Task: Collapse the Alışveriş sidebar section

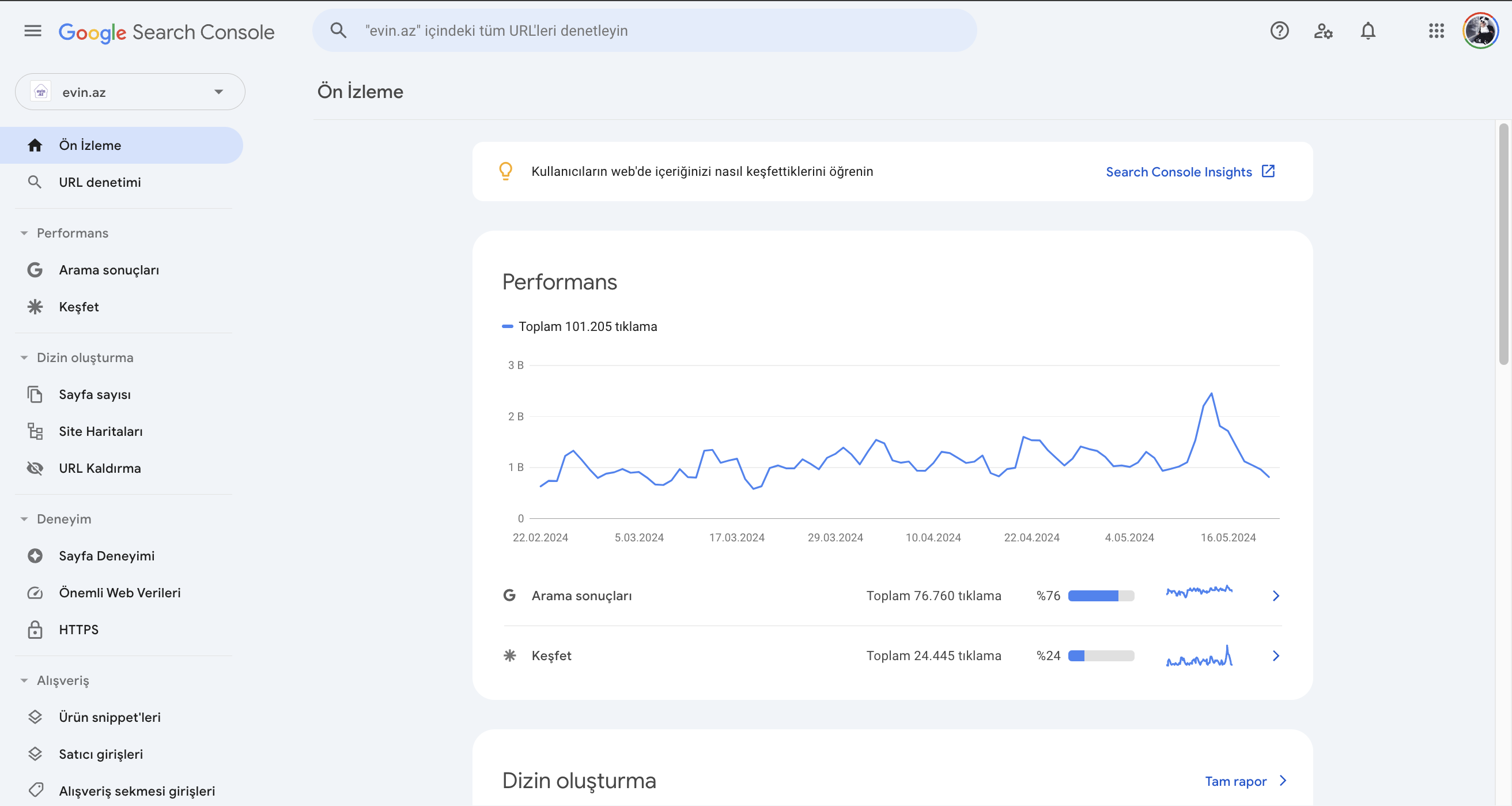Action: (x=24, y=680)
